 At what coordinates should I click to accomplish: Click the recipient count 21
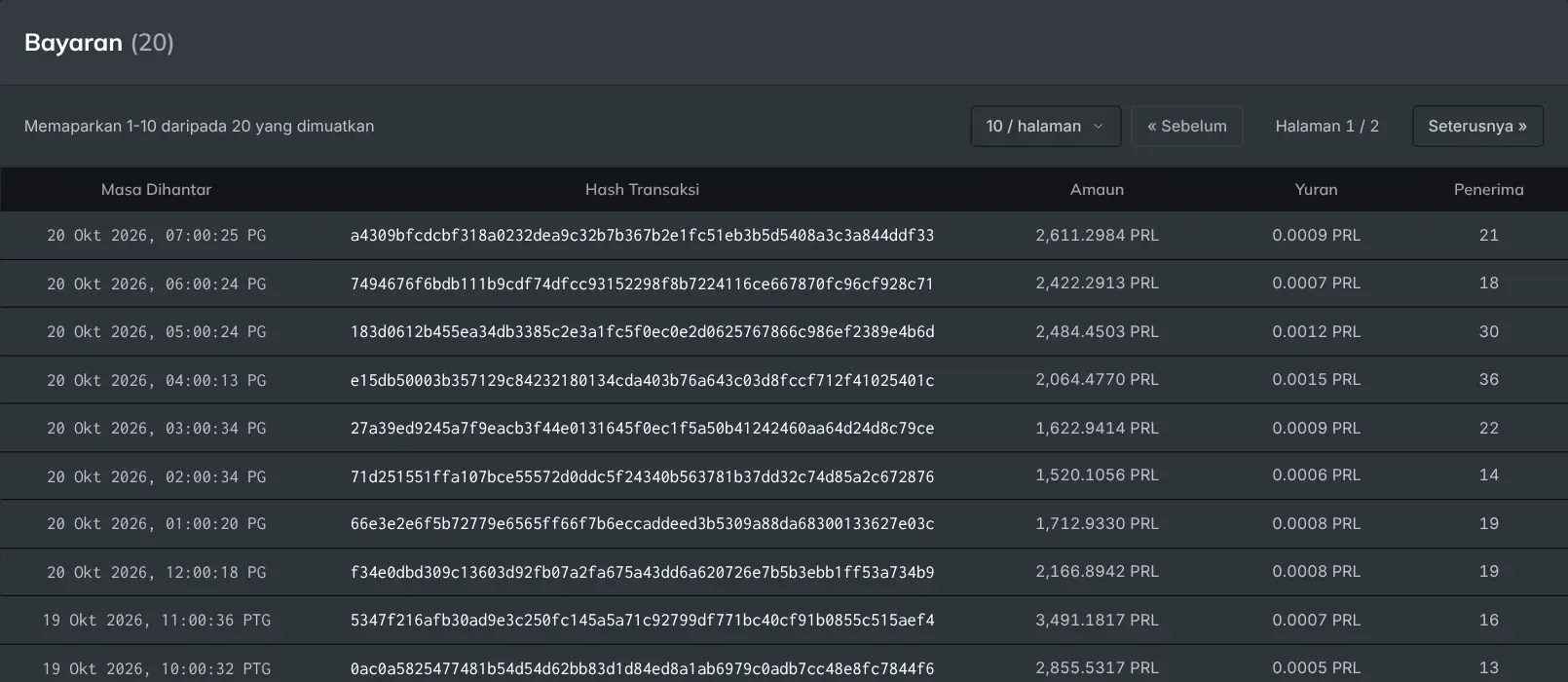[x=1489, y=236]
